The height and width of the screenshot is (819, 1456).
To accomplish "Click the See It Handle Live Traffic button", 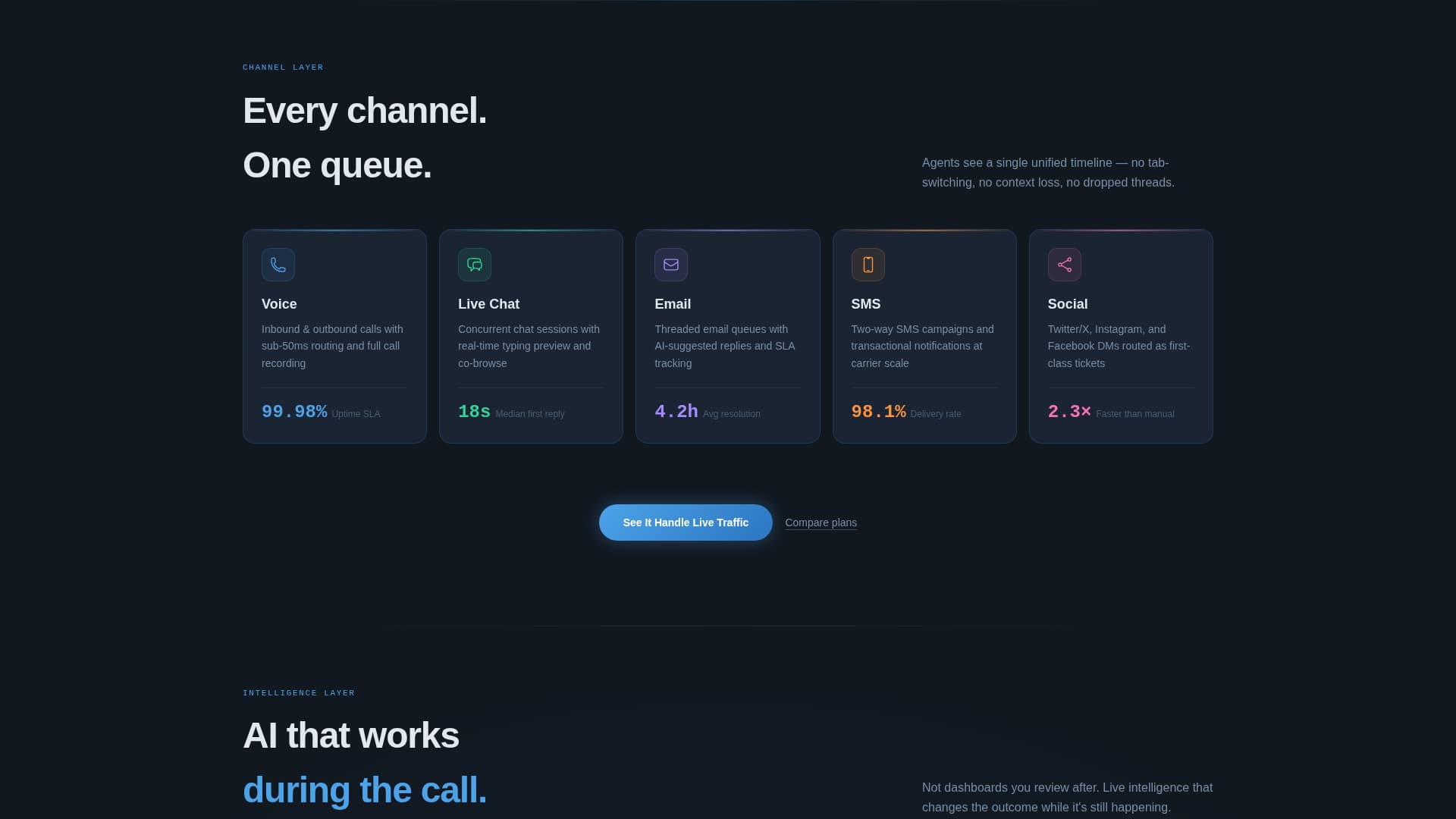I will (x=685, y=522).
